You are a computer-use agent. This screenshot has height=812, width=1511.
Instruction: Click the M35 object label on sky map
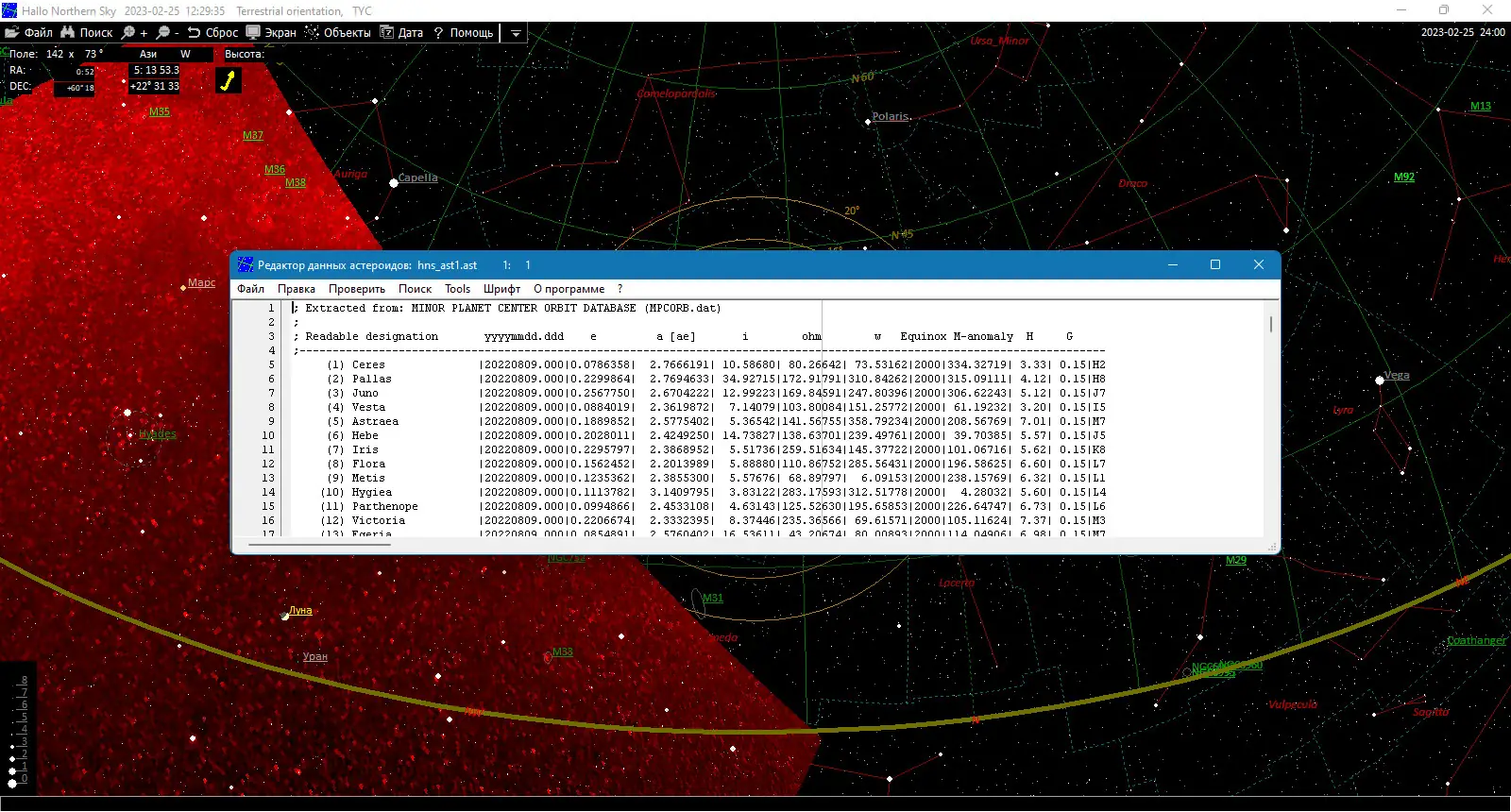(160, 111)
